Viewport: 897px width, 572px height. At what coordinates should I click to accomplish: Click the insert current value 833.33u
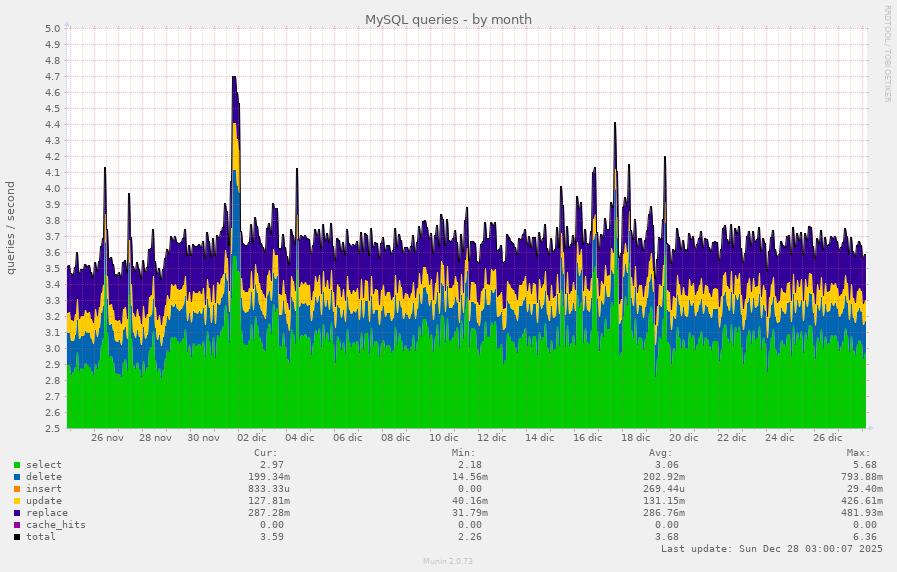coord(269,489)
